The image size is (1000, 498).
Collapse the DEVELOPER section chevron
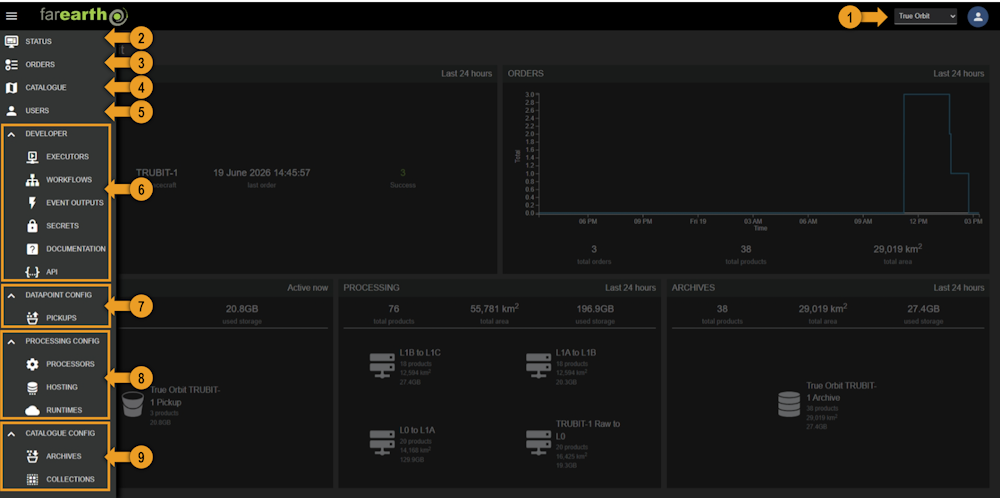tap(11, 134)
